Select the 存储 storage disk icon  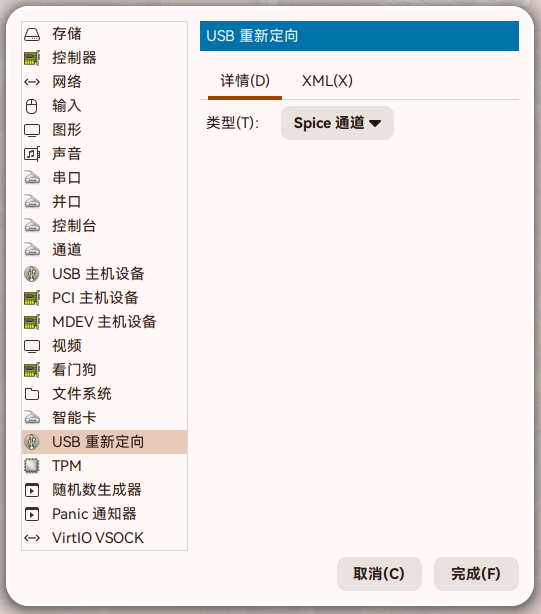coord(32,34)
